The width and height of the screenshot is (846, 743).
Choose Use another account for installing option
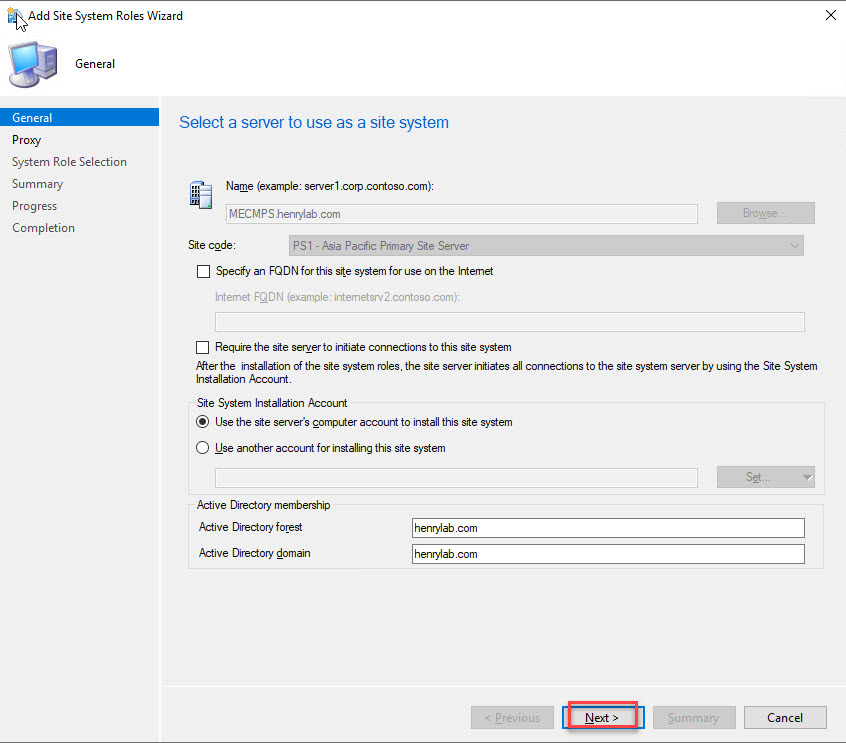[204, 448]
